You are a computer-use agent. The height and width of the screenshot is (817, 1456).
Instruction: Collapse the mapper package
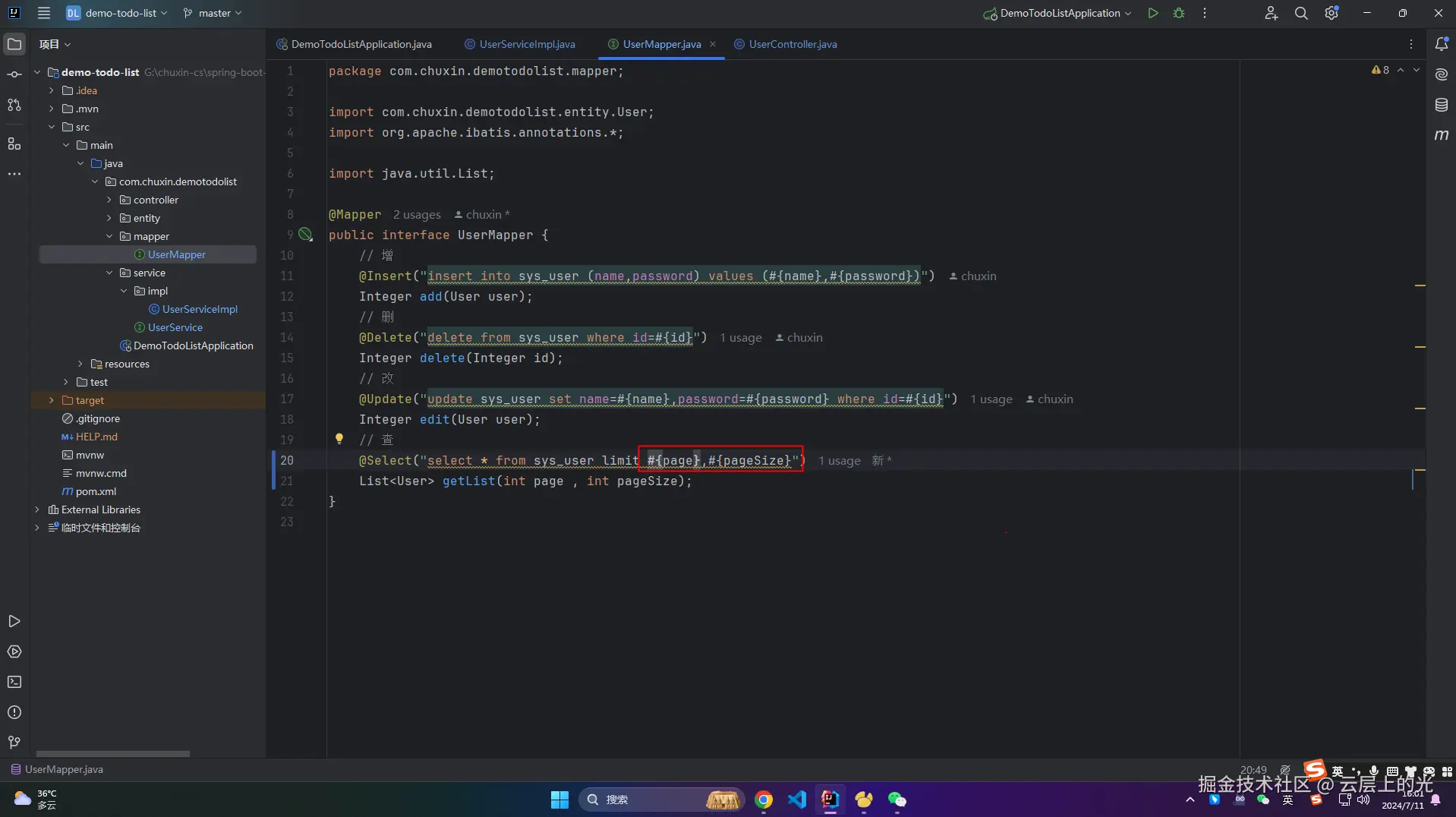tap(109, 236)
